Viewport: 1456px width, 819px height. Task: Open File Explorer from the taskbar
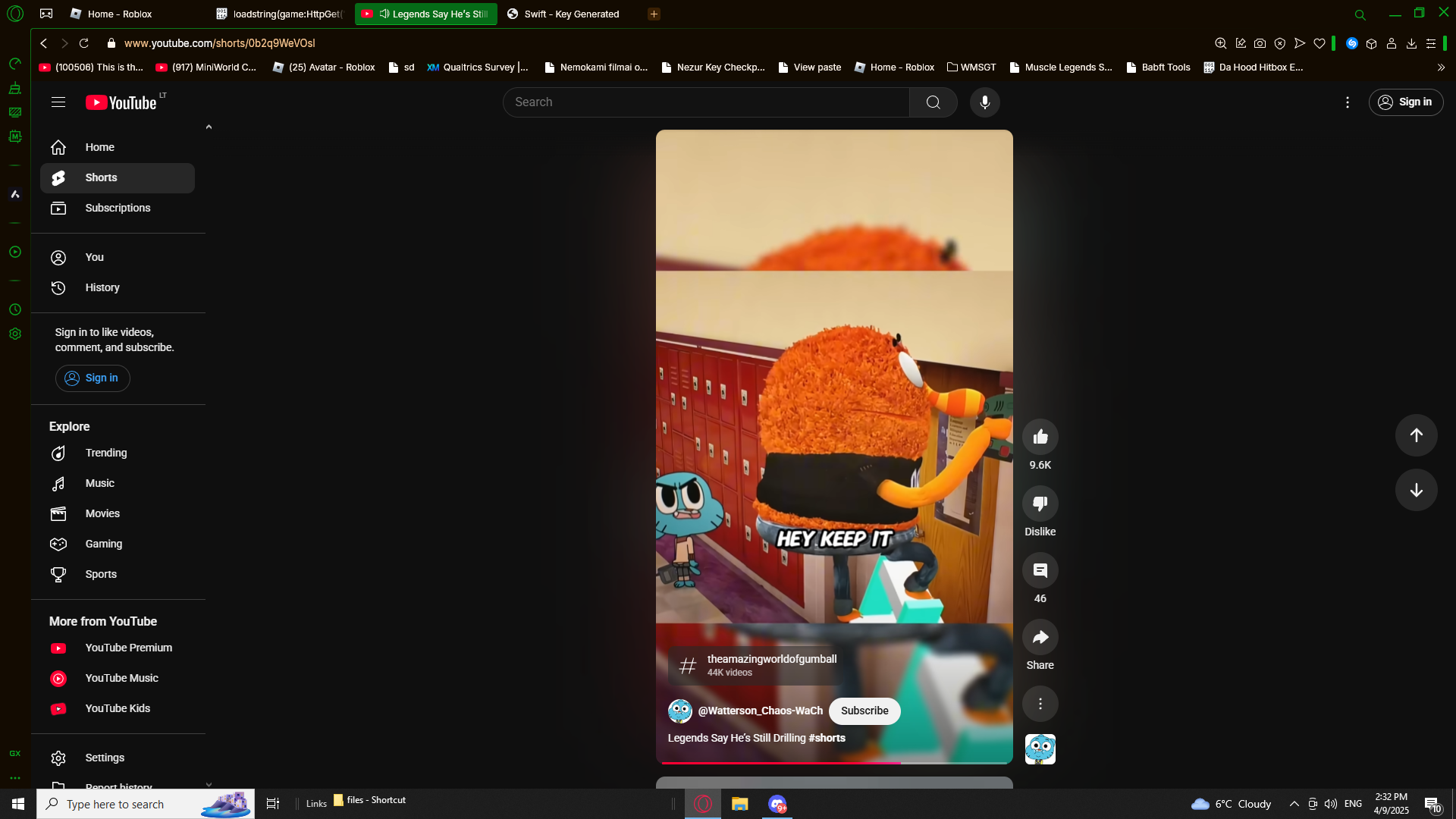coord(739,804)
